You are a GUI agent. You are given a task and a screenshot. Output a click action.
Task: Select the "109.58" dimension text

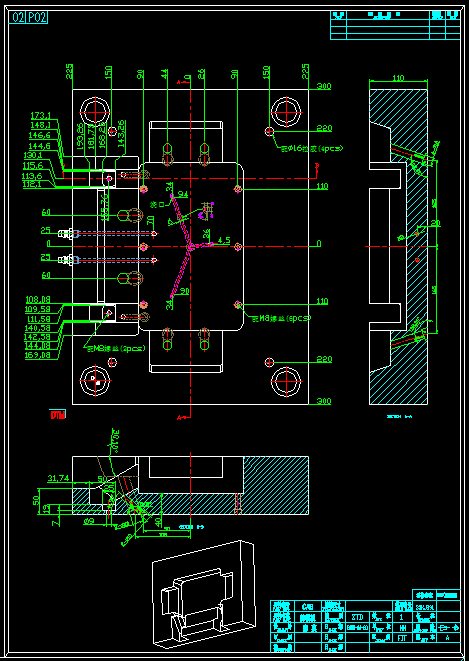point(38,309)
